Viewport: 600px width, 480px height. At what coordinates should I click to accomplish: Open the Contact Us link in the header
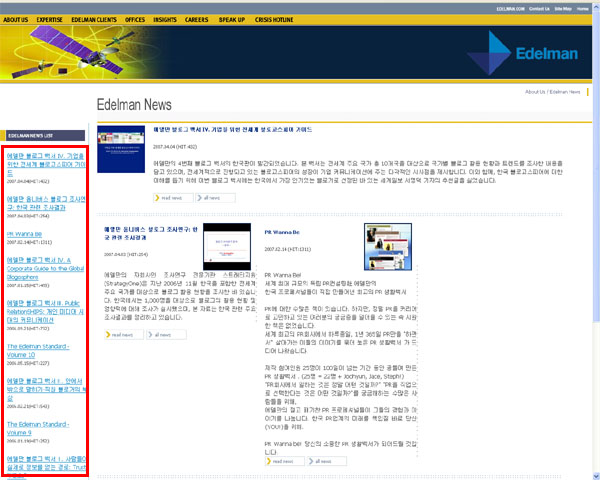click(540, 9)
